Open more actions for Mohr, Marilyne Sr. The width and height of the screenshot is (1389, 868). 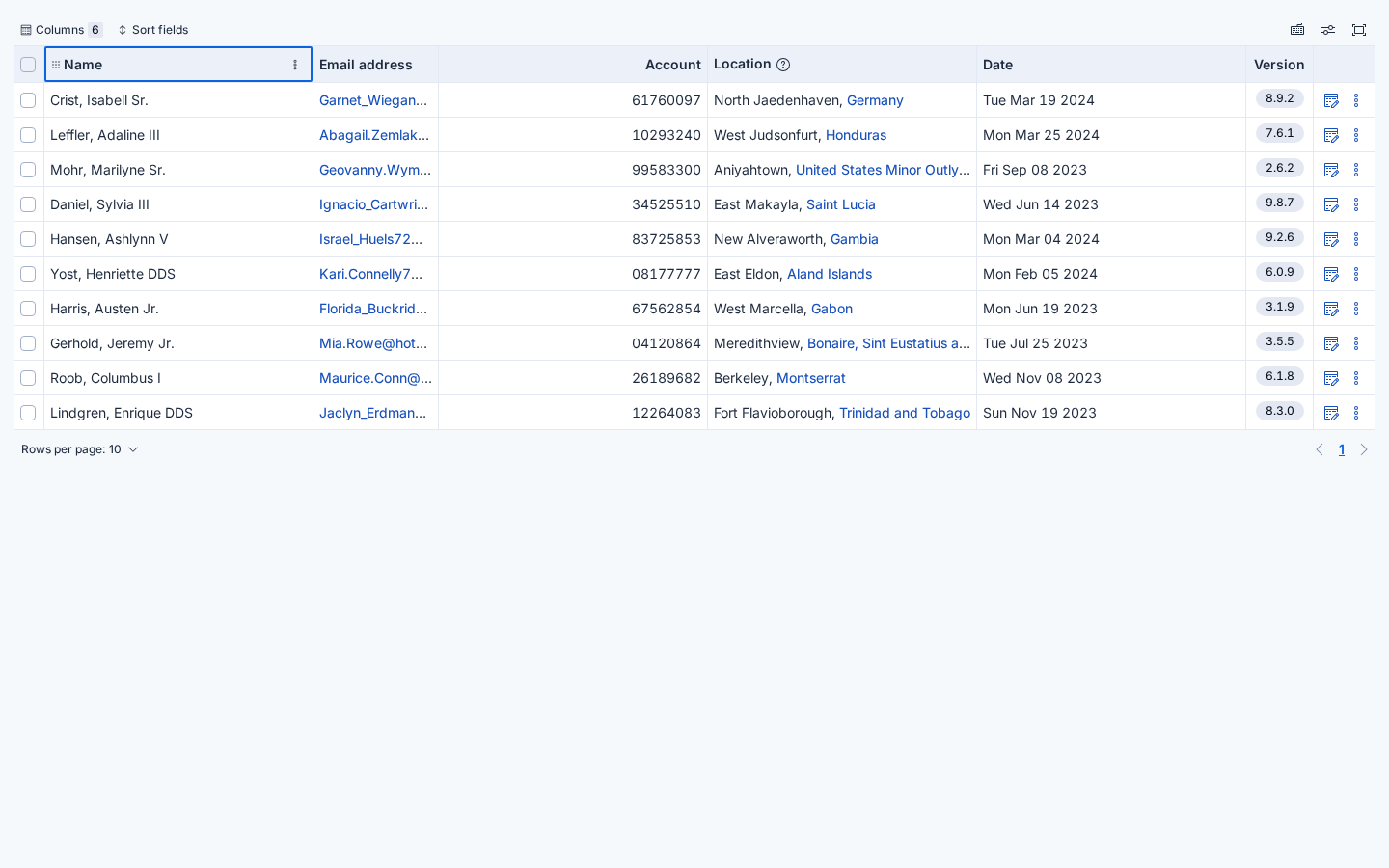(1356, 170)
